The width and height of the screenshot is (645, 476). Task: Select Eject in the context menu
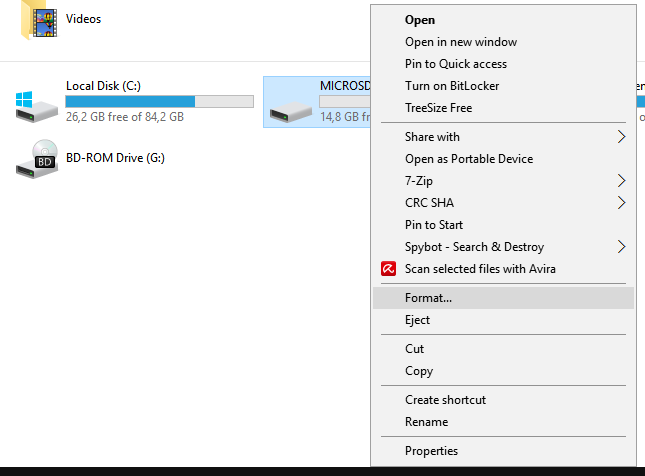click(417, 320)
